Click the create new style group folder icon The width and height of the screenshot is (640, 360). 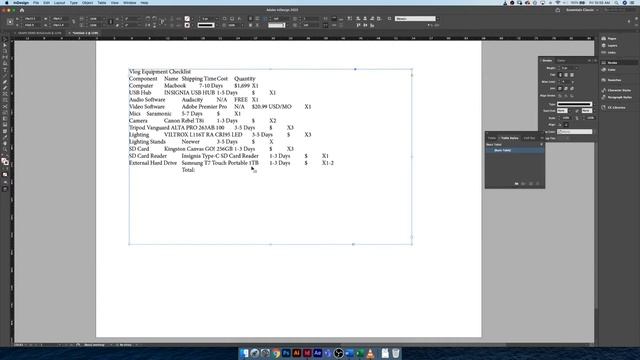pyautogui.click(x=516, y=184)
